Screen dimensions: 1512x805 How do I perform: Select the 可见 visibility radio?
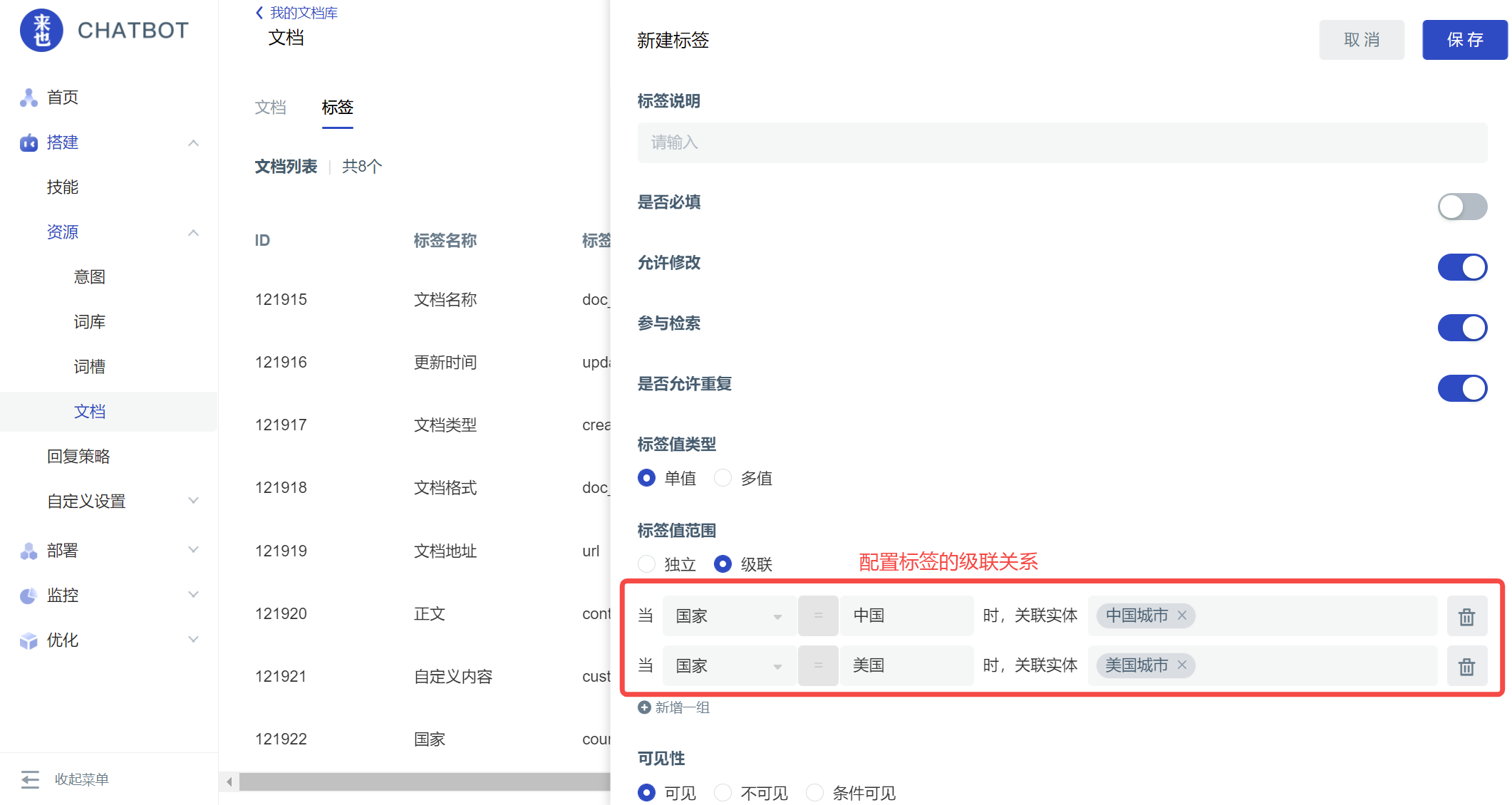tap(647, 792)
